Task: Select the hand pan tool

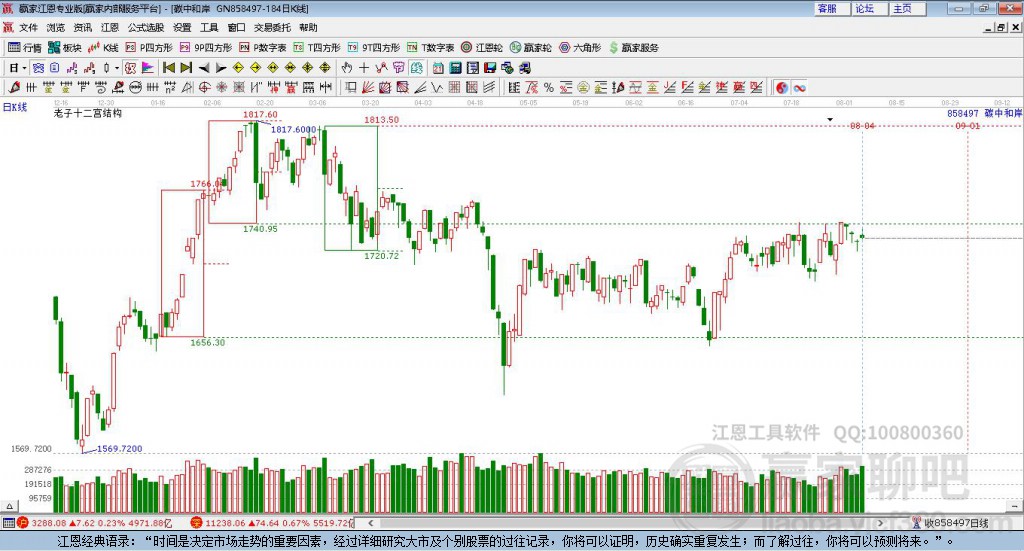Action: pos(347,68)
